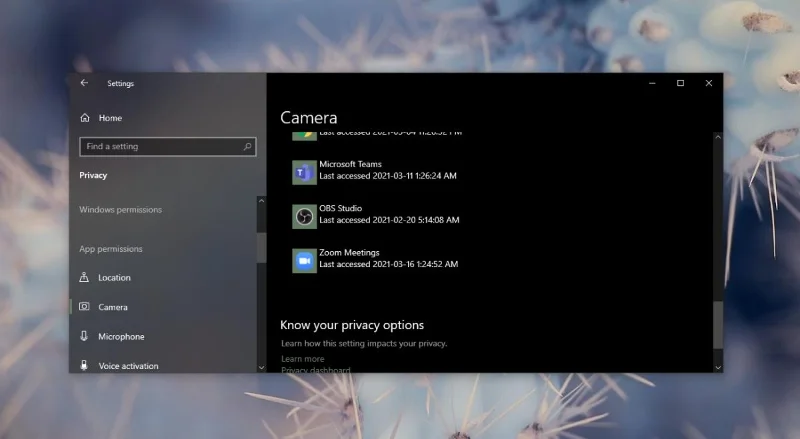Open Voice activation settings
800x439 pixels.
(128, 366)
